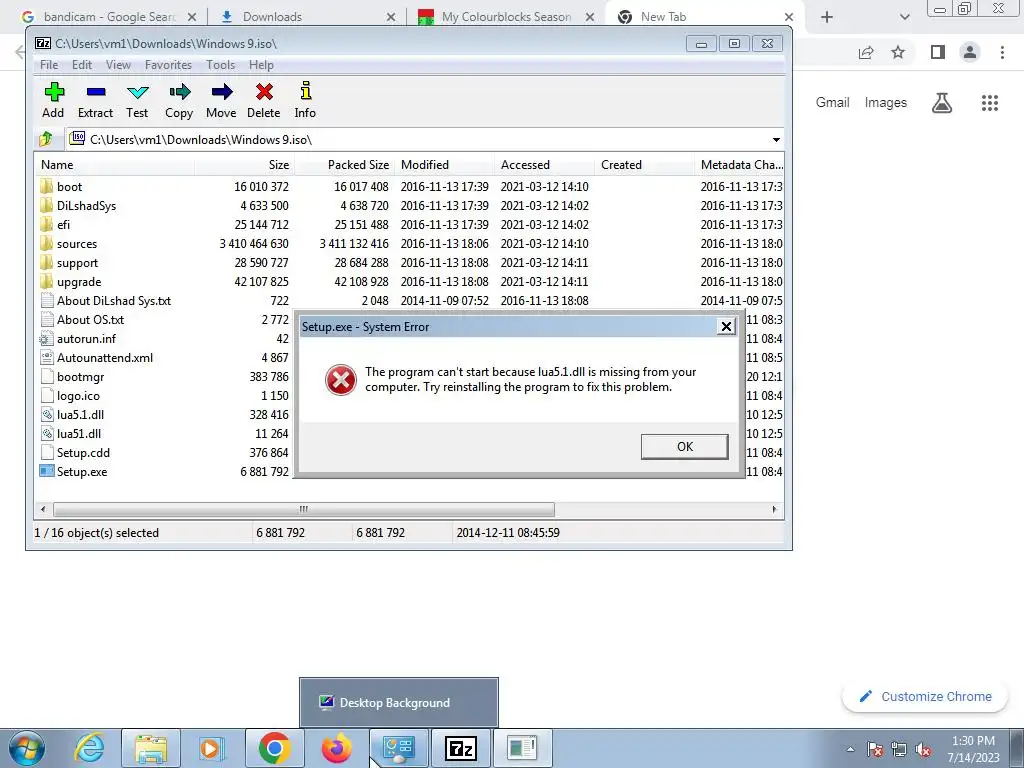The height and width of the screenshot is (768, 1024).
Task: Open the Tools menu in 7-Zip
Action: pyautogui.click(x=220, y=65)
